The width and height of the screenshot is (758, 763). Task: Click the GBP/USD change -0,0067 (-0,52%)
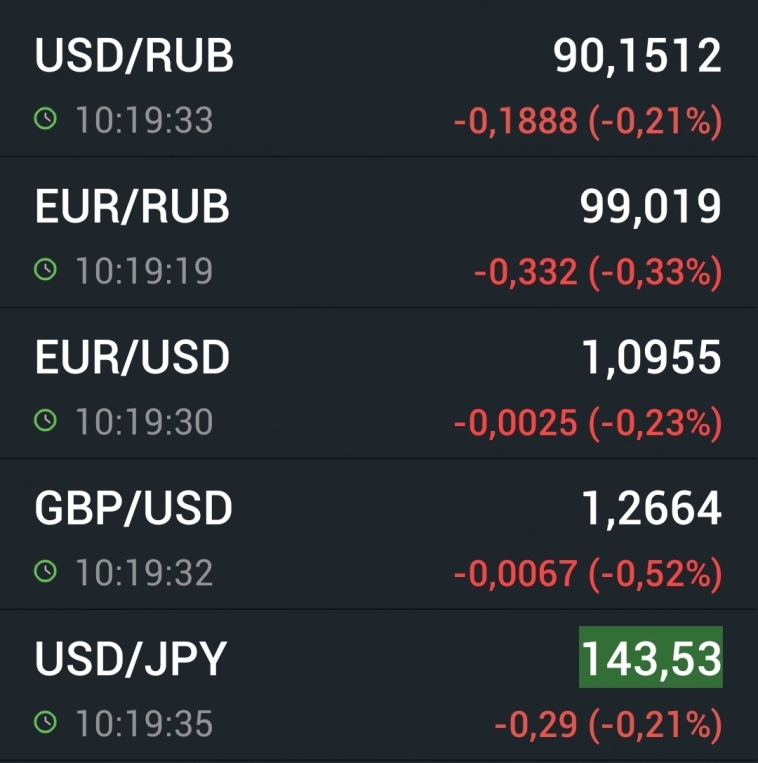(587, 572)
